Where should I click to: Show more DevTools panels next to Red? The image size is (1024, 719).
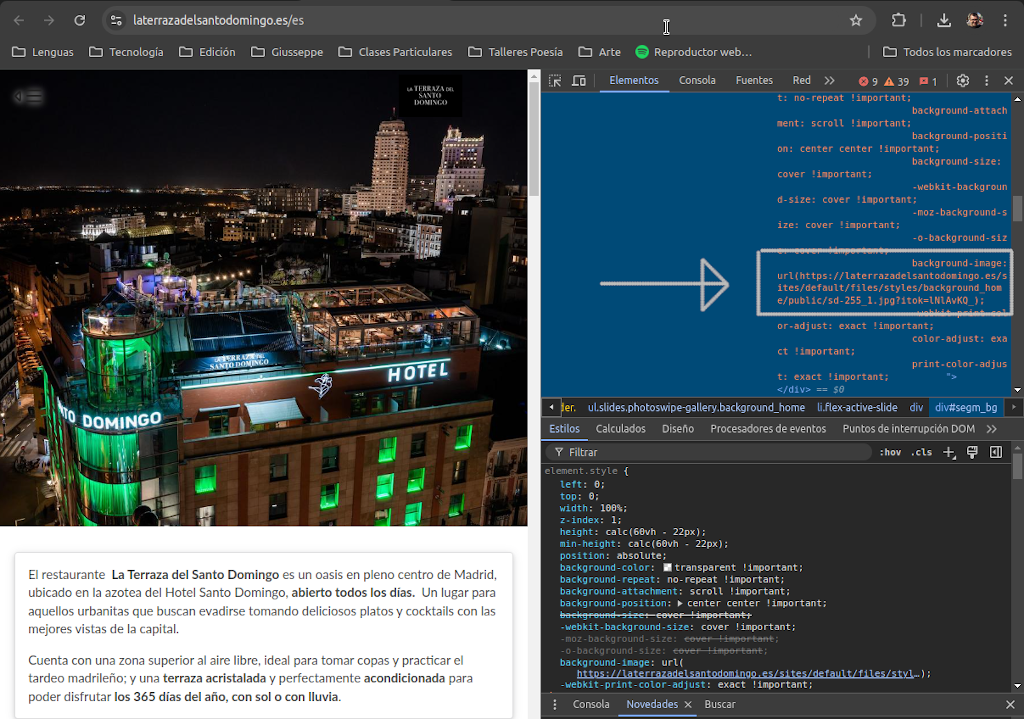tap(829, 80)
